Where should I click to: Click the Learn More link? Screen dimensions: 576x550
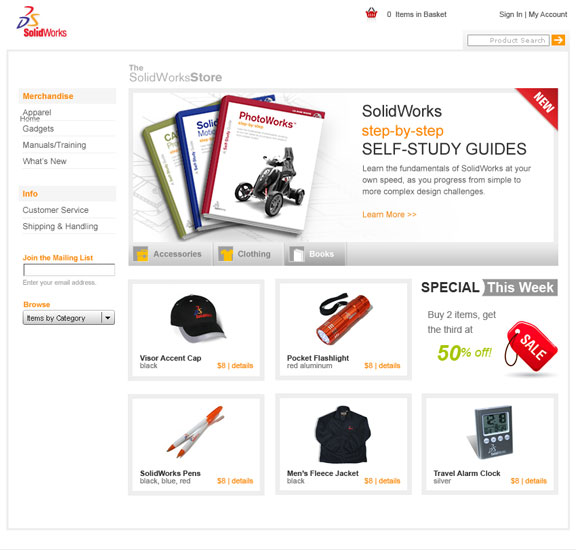coord(389,215)
